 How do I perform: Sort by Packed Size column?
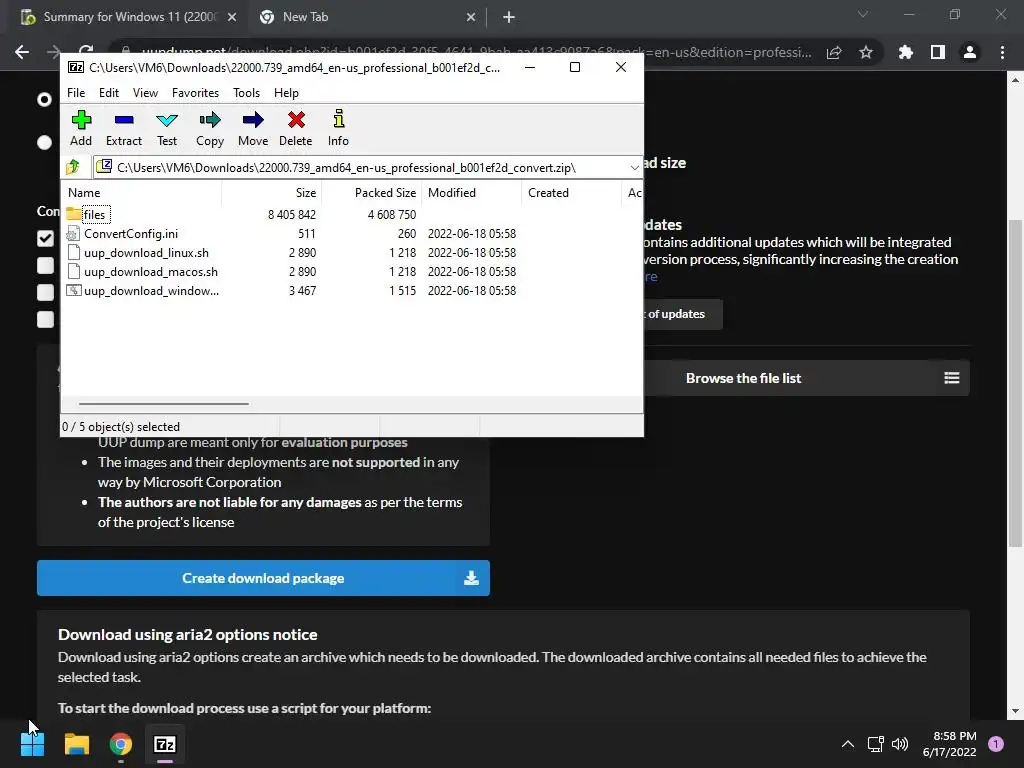click(x=372, y=193)
